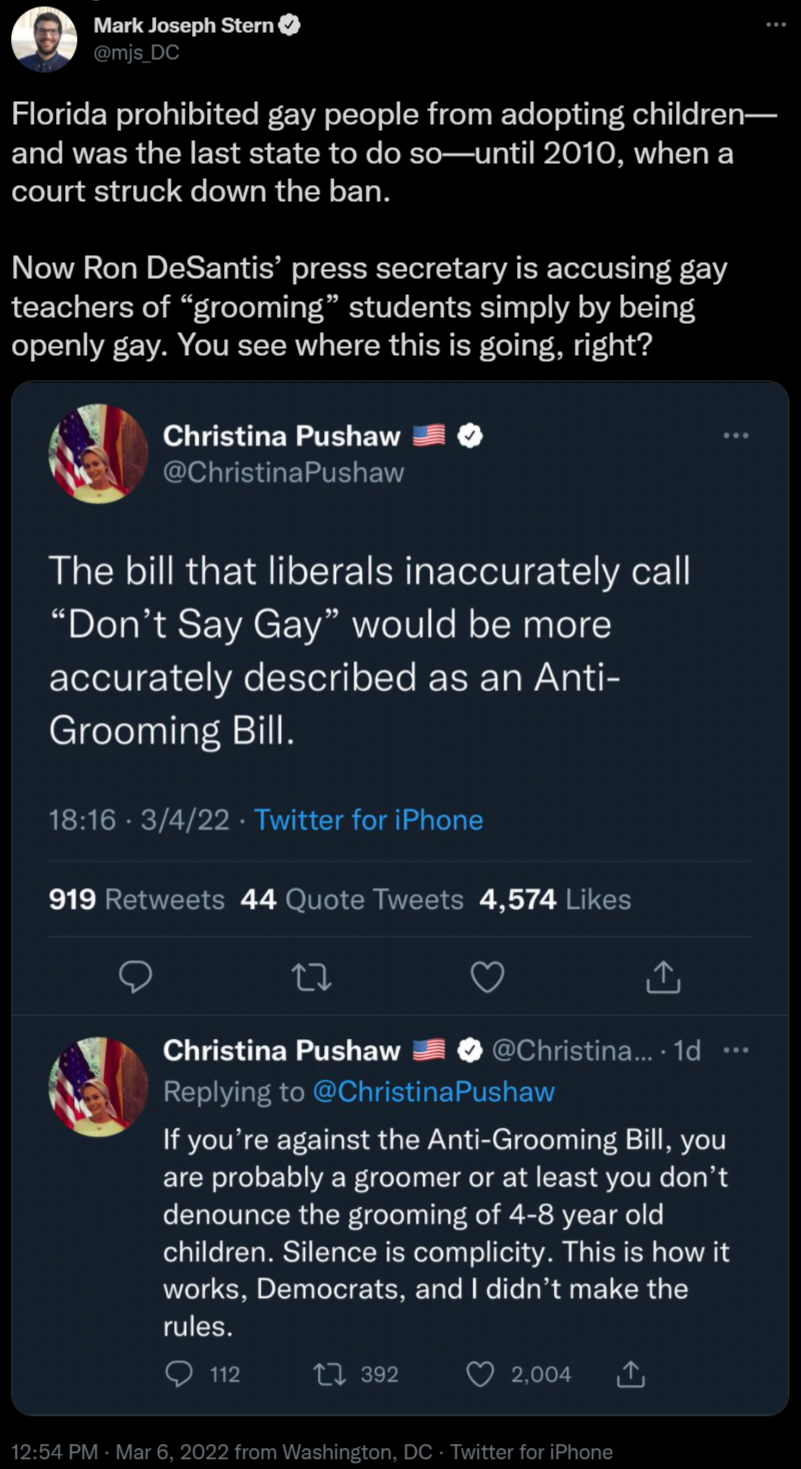Click the Replying to @ChristinaPushaw link
This screenshot has height=1469, width=801.
(434, 1091)
